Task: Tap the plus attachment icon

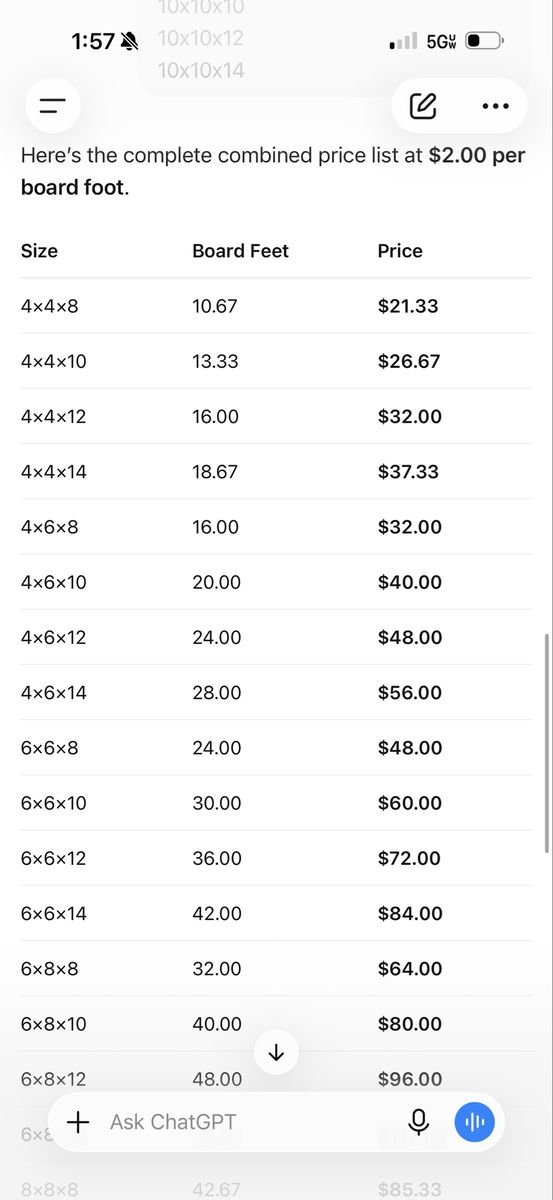Action: click(x=78, y=1122)
